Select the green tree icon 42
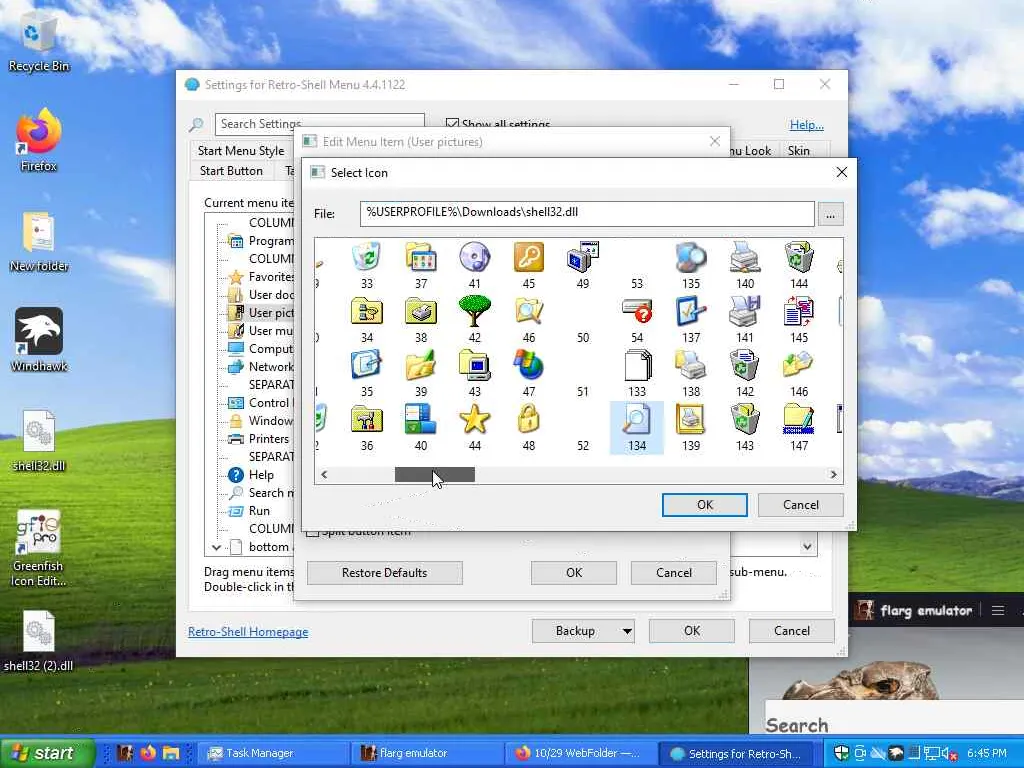1024x768 pixels. pos(475,311)
